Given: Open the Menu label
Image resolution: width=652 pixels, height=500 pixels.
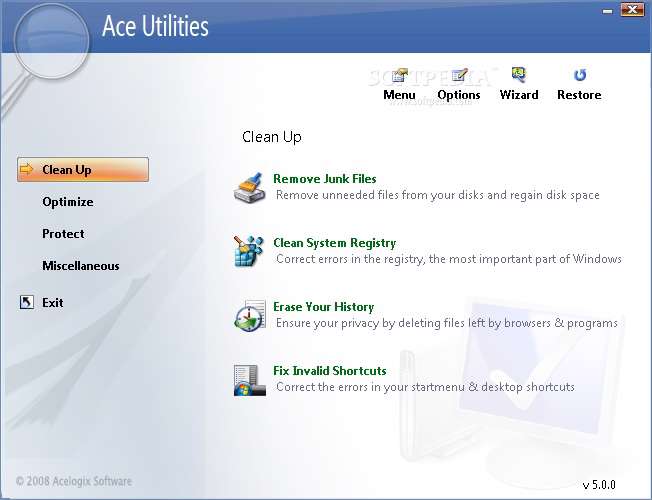Looking at the screenshot, I should [x=399, y=95].
